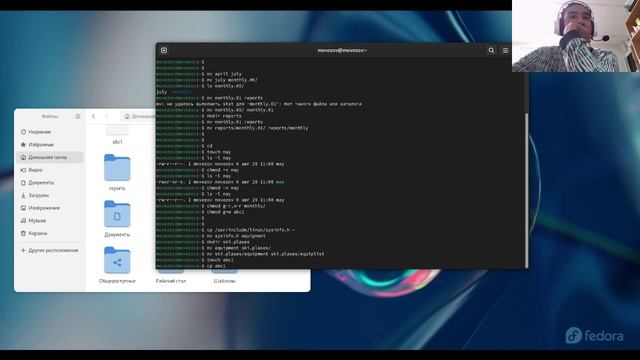Image resolution: width=640 pixels, height=360 pixels.
Task: Click terminal line 'chmod g+w abc1'
Action: pos(226,212)
